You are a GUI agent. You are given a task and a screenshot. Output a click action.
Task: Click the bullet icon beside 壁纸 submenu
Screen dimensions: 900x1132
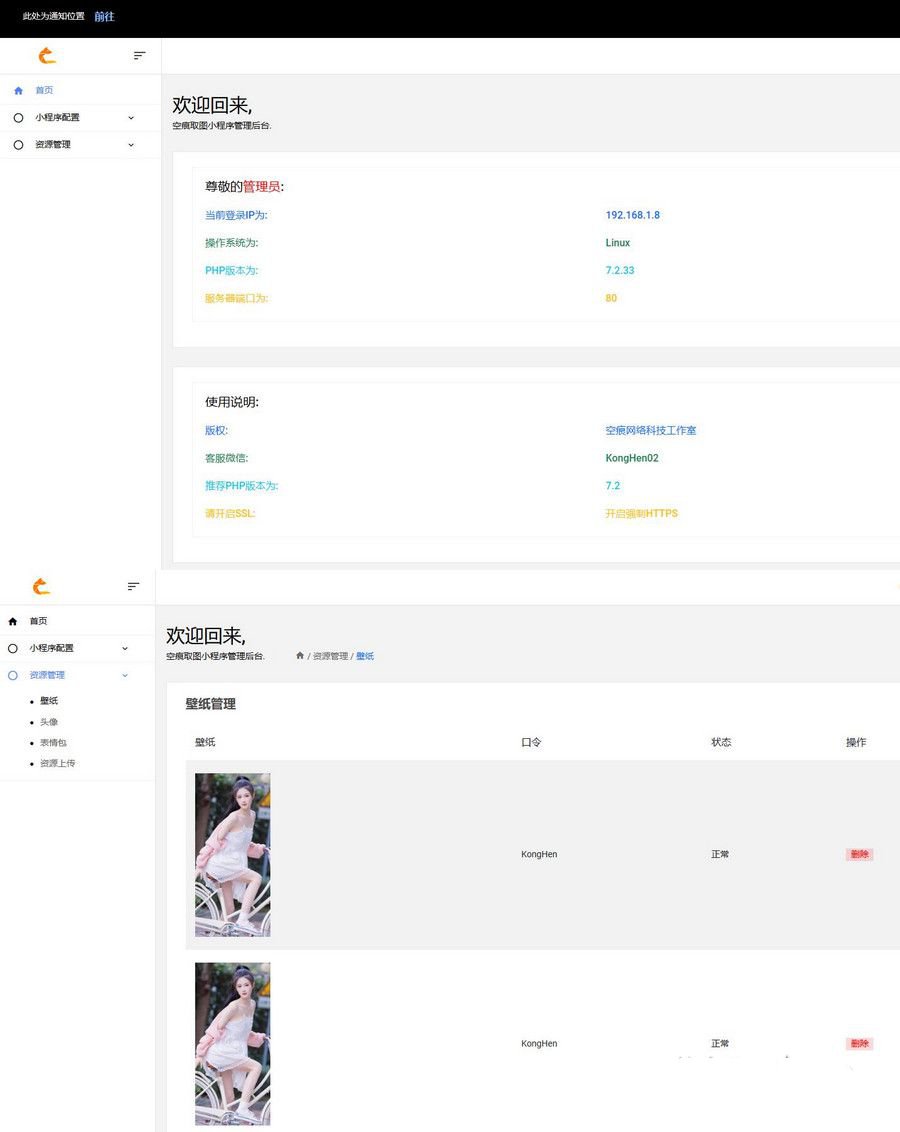pos(34,700)
